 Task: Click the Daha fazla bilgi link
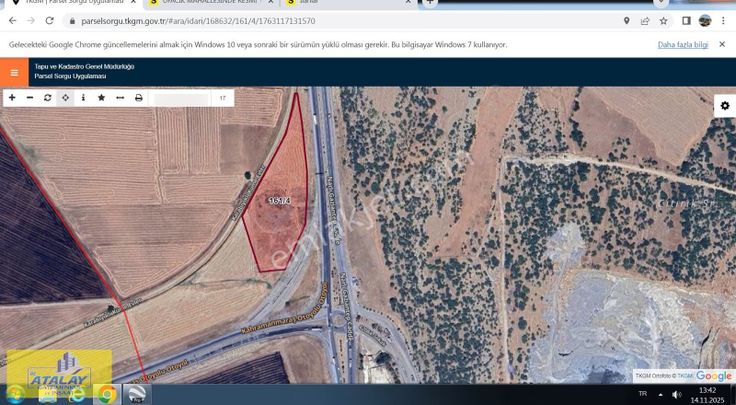[682, 45]
